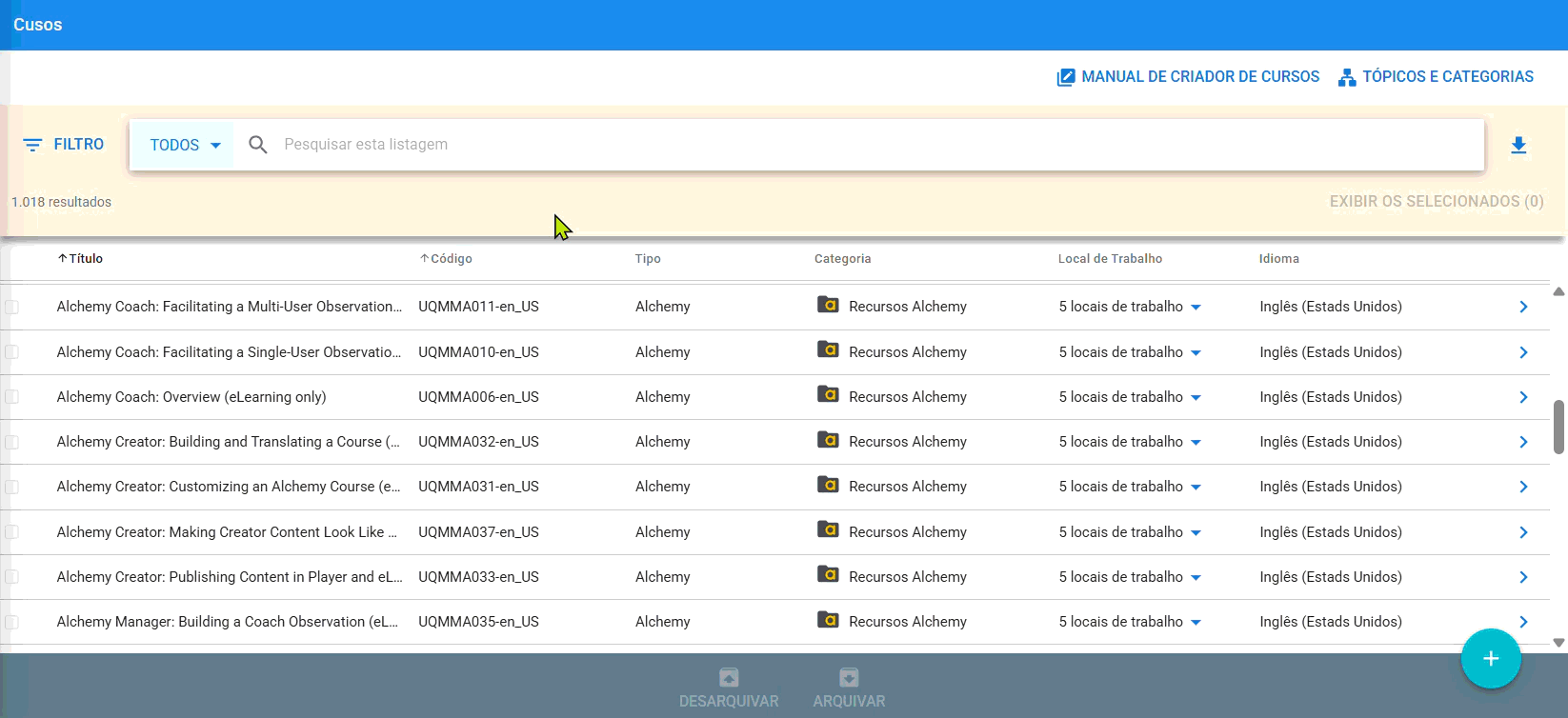
Task: Sort by Código column header
Action: (446, 259)
